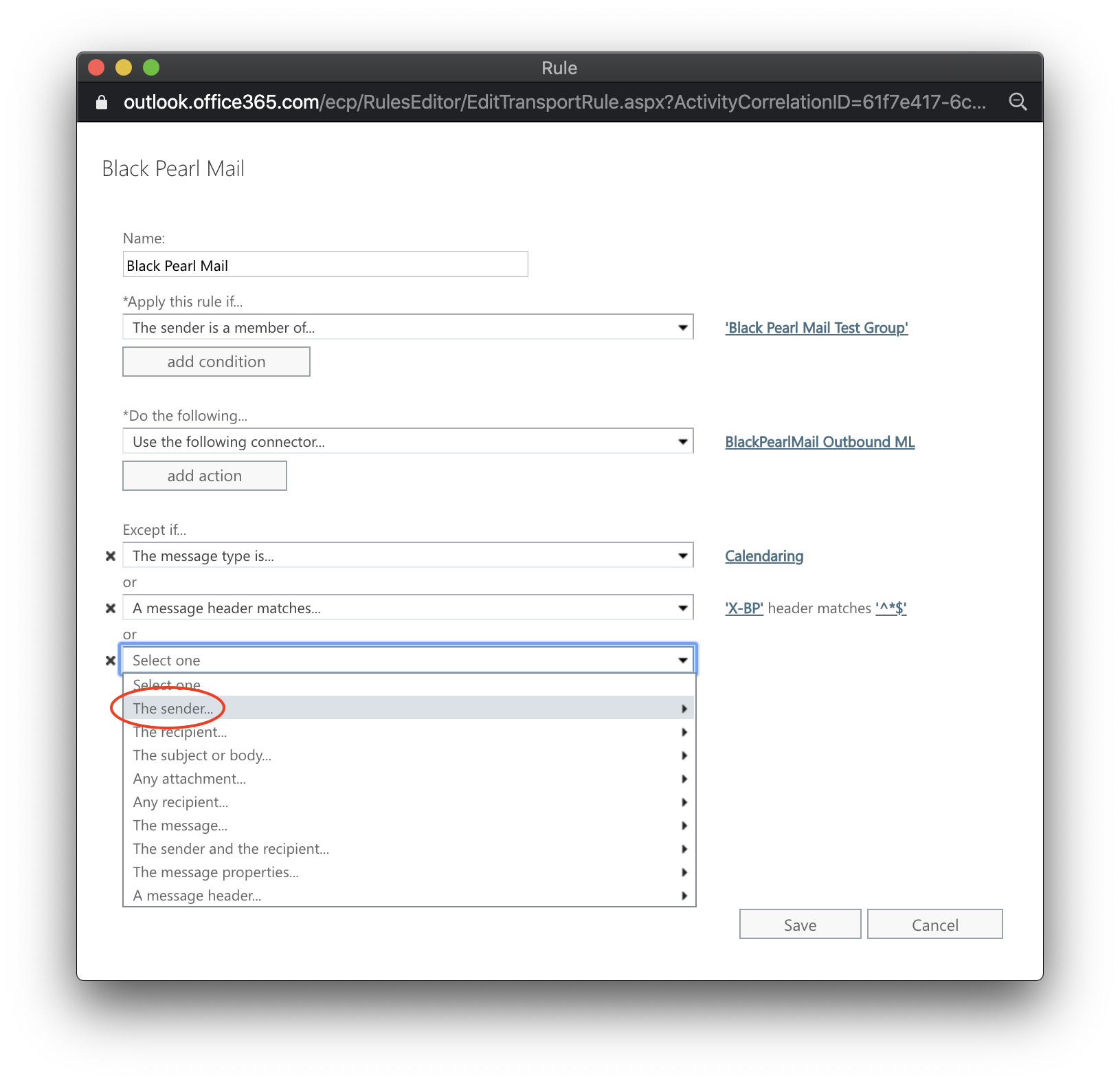This screenshot has width=1120, height=1082.
Task: Minimize the Rule window with yellow button
Action: pyautogui.click(x=124, y=67)
